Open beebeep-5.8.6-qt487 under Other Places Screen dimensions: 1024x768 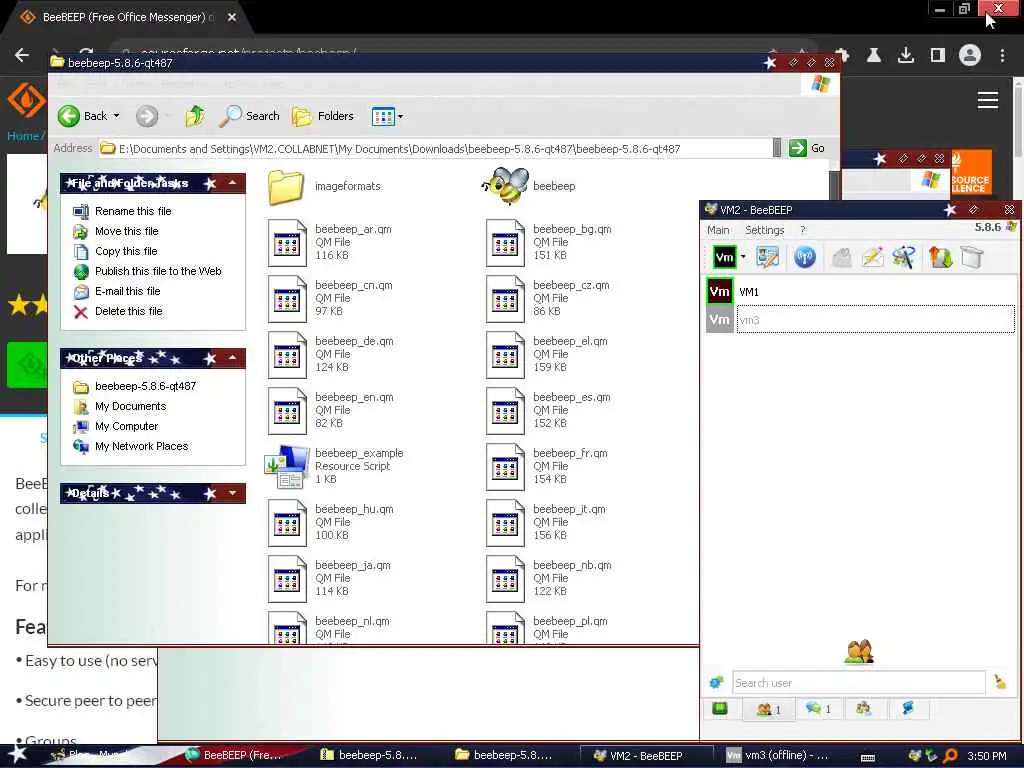(146, 386)
